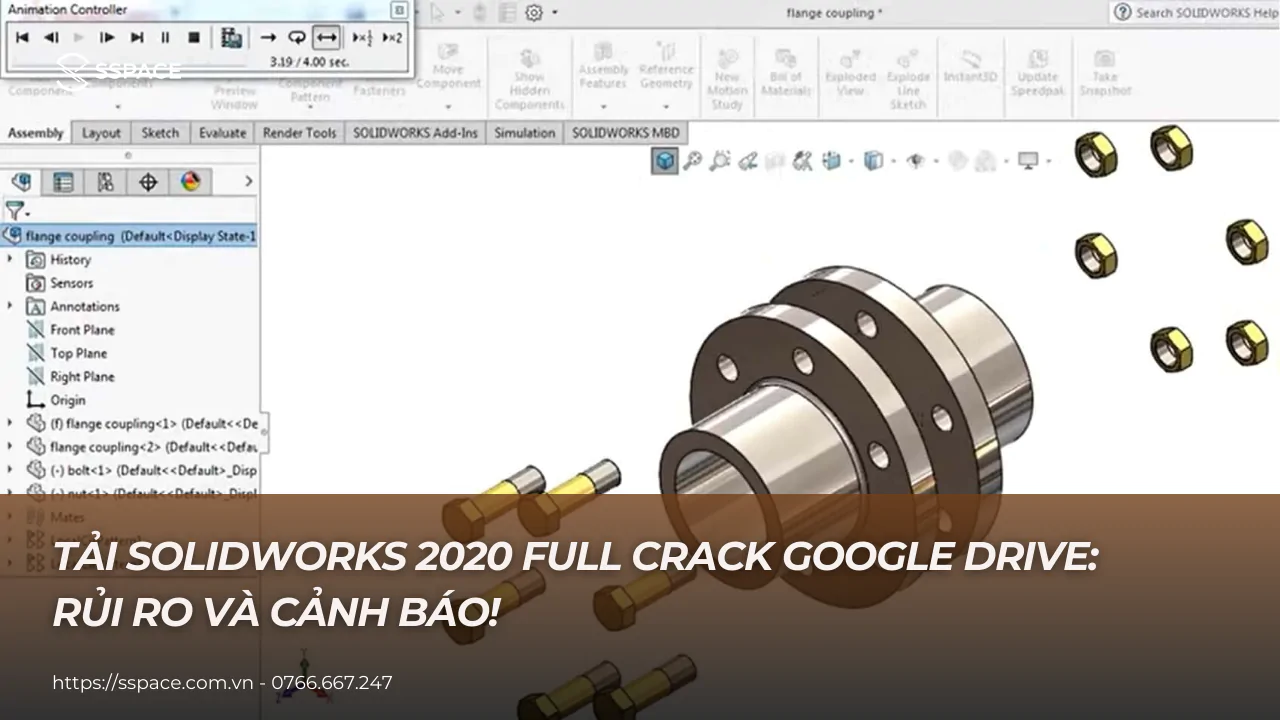Jump to animation start in Animation Controller
This screenshot has width=1280, height=720.
coord(22,38)
